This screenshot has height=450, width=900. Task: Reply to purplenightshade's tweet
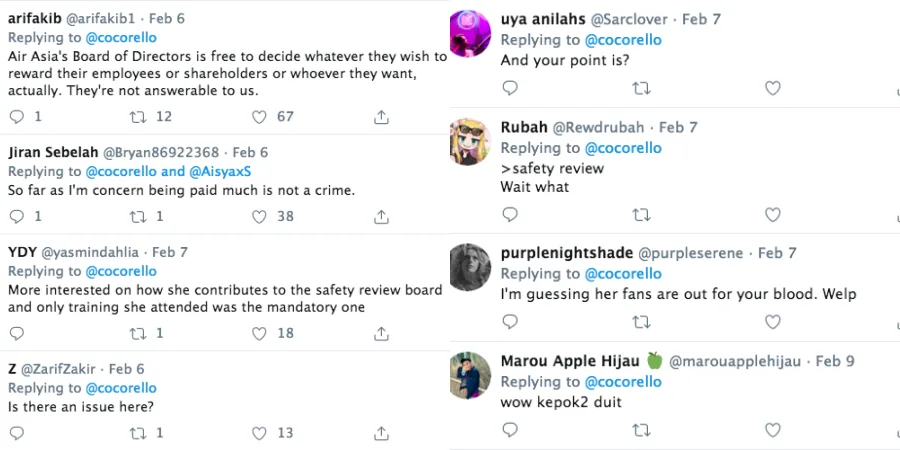510,321
